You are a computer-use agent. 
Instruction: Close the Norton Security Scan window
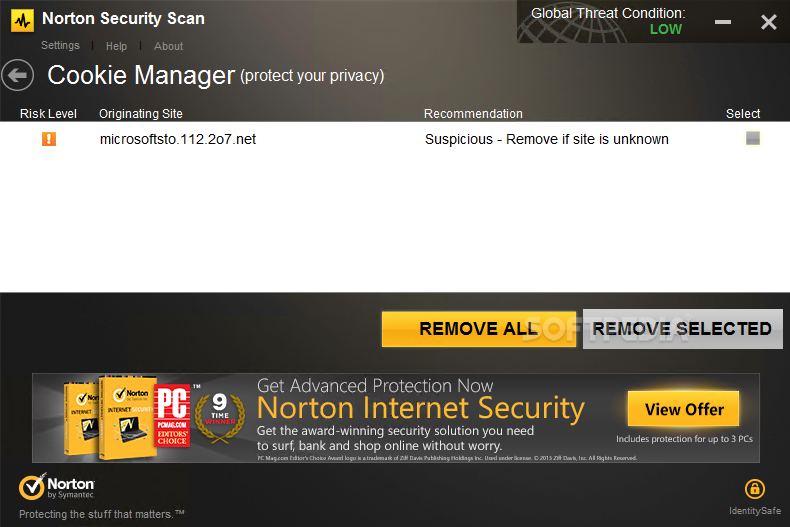coord(769,22)
